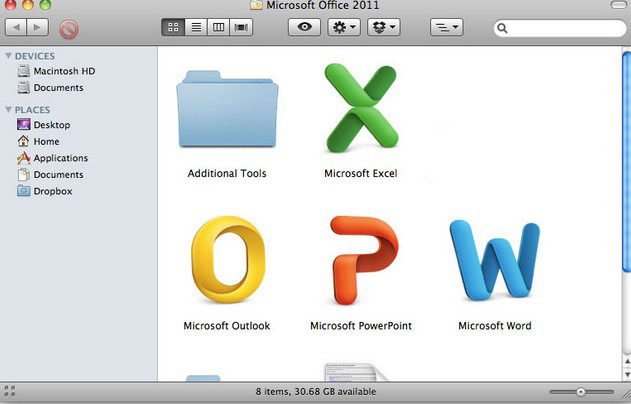The width and height of the screenshot is (631, 404).
Task: Click the sidebar customize button at bottom-left
Action: pos(10,391)
